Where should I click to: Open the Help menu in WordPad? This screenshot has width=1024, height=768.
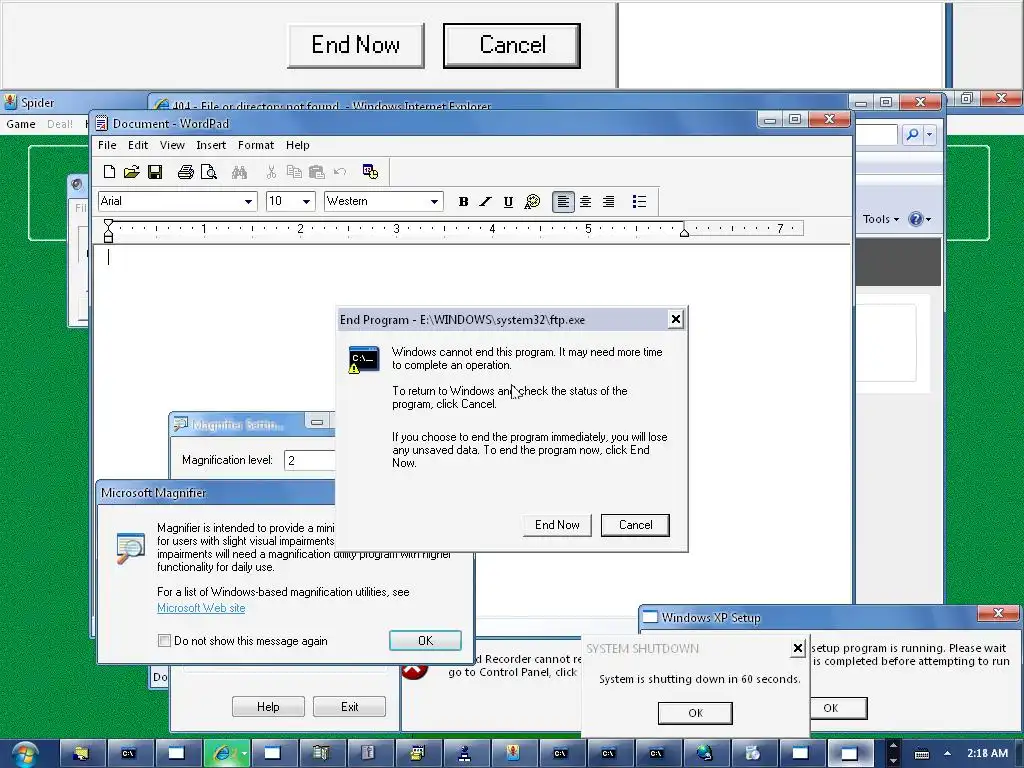click(x=297, y=145)
